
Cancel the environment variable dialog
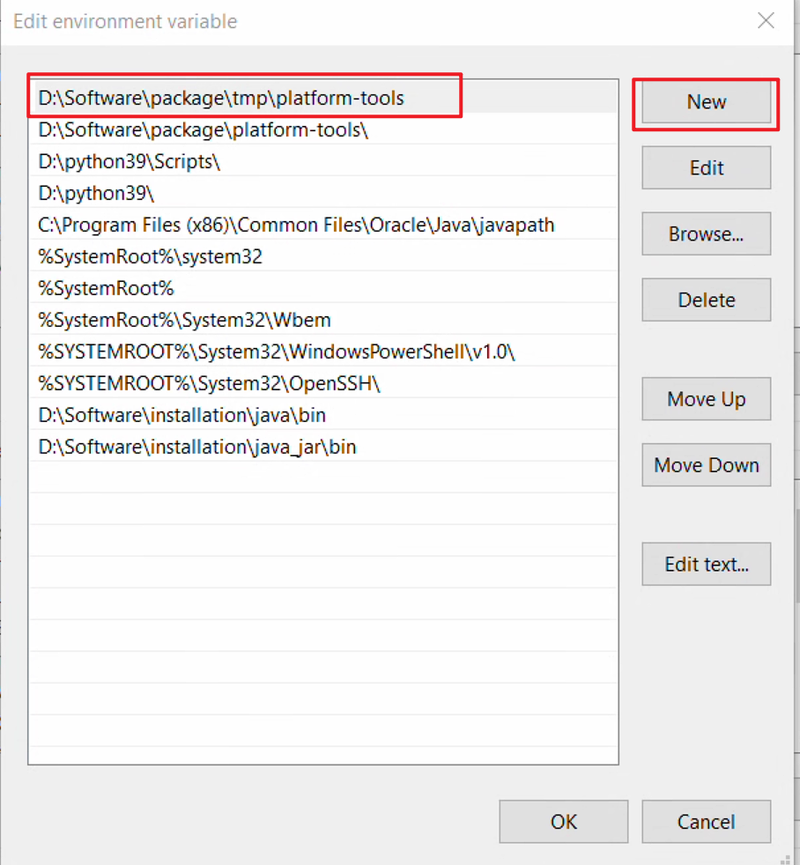pos(706,822)
